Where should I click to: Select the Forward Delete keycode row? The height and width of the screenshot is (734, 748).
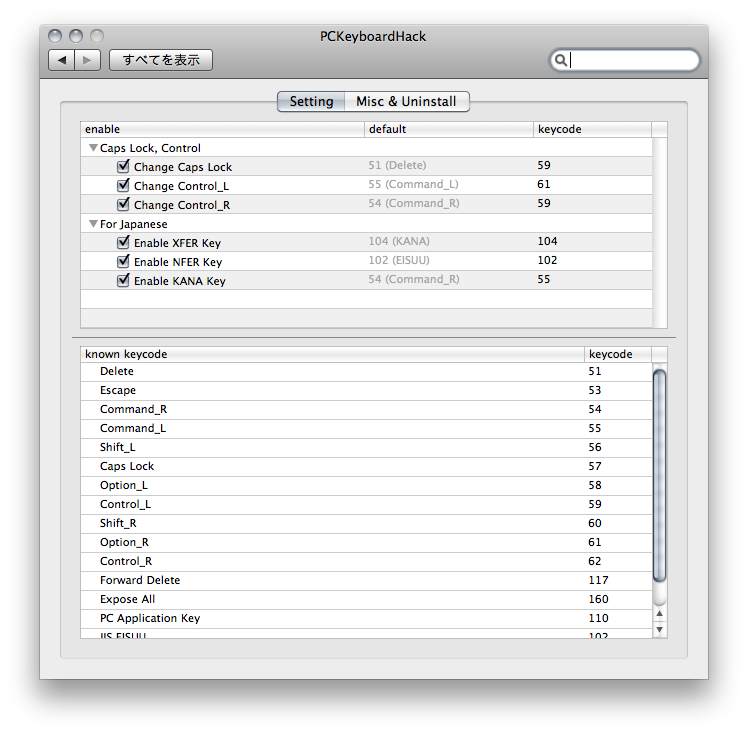pos(366,580)
